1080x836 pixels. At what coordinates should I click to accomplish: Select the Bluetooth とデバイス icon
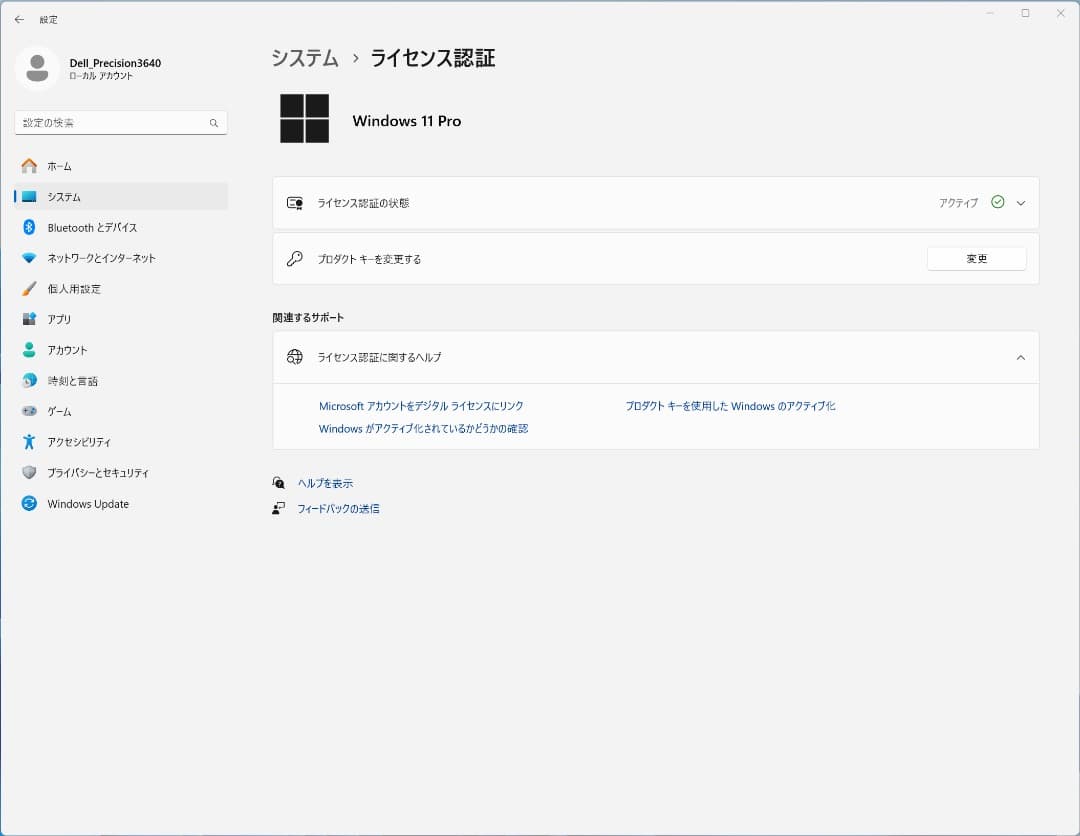30,227
